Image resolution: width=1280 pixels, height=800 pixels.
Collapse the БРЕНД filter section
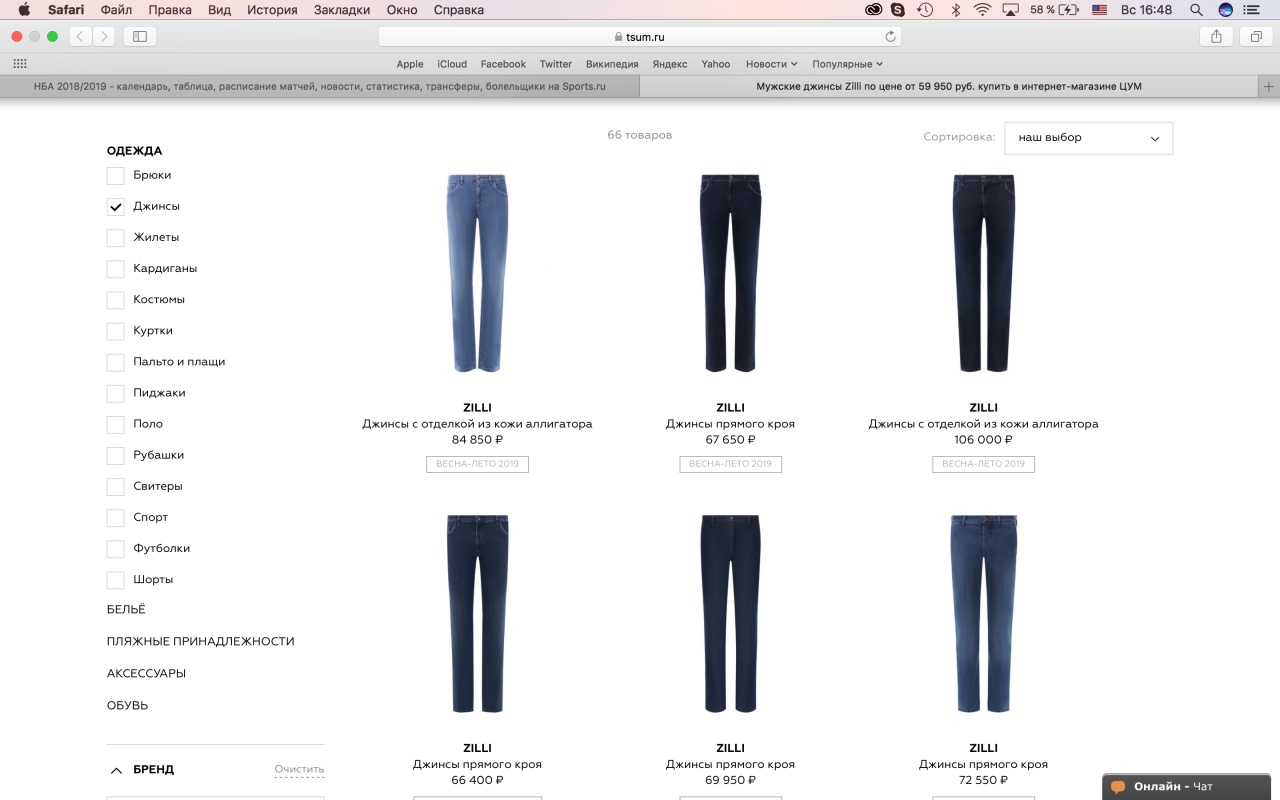pos(117,770)
